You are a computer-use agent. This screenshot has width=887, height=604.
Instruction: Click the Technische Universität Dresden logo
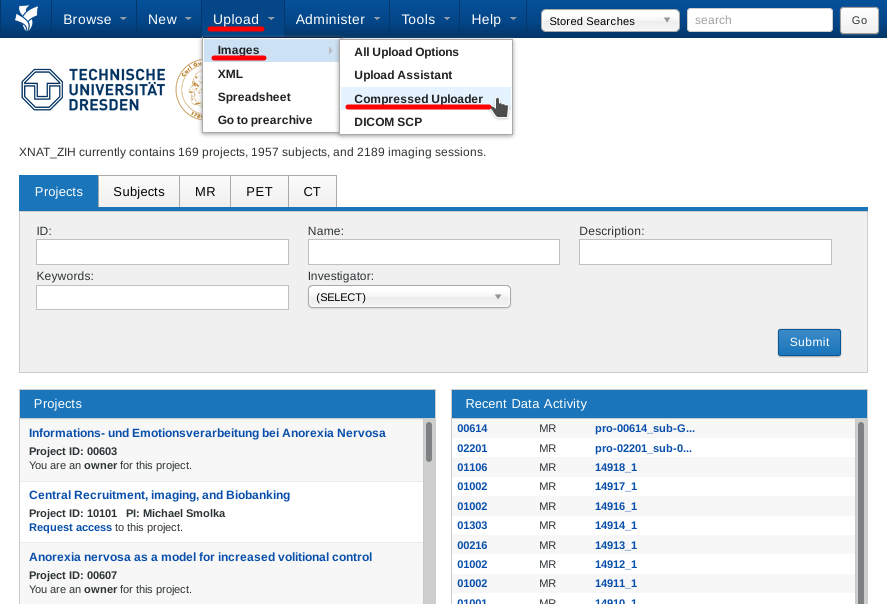pos(93,90)
